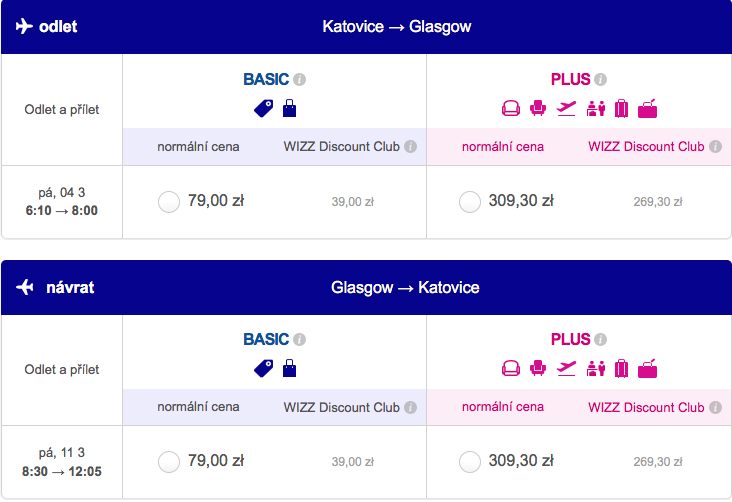This screenshot has height=502, width=732.
Task: Click the návrat Glasgow to Katovice header
Action: point(366,288)
